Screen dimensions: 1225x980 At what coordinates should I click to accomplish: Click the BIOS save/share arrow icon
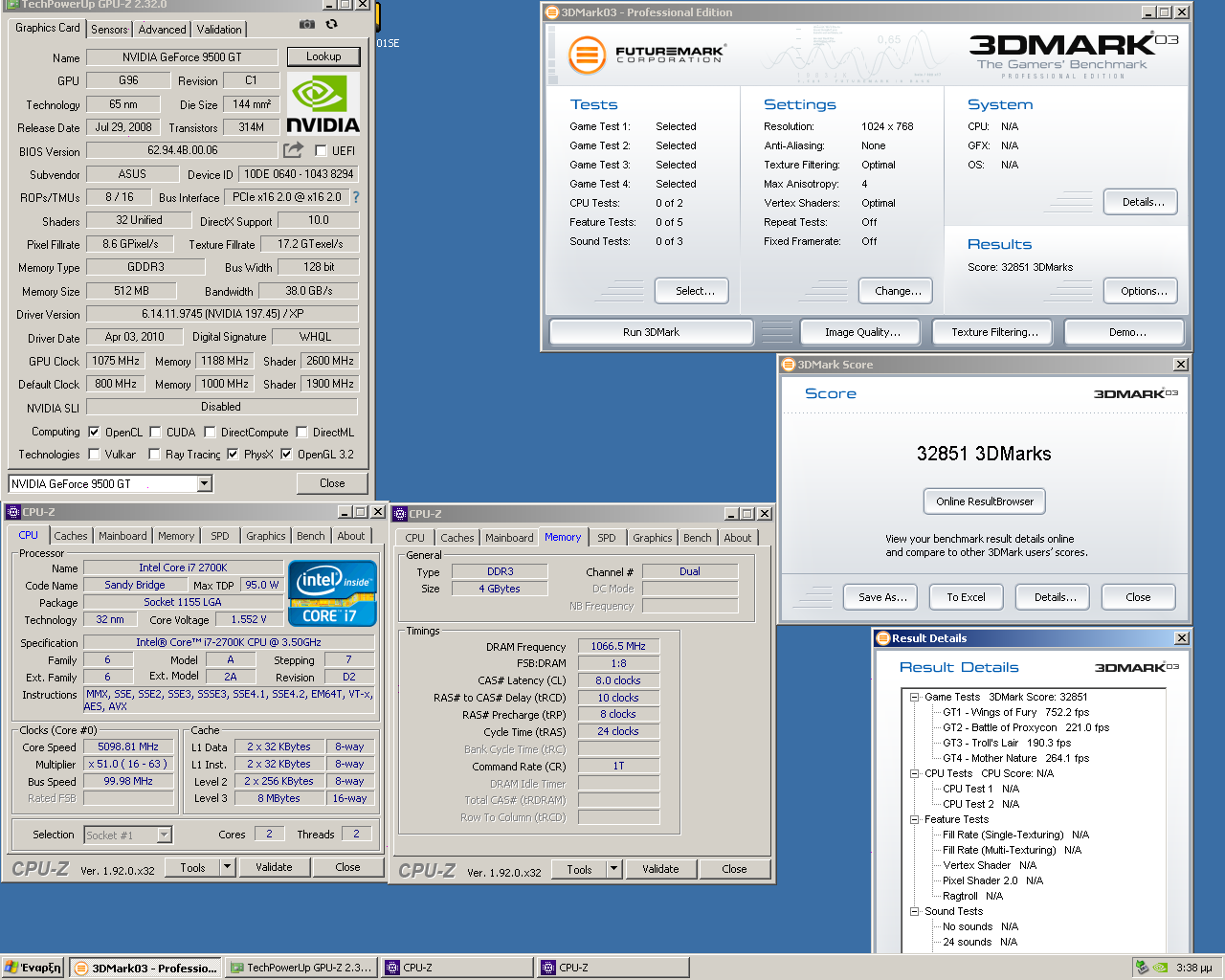[x=293, y=150]
